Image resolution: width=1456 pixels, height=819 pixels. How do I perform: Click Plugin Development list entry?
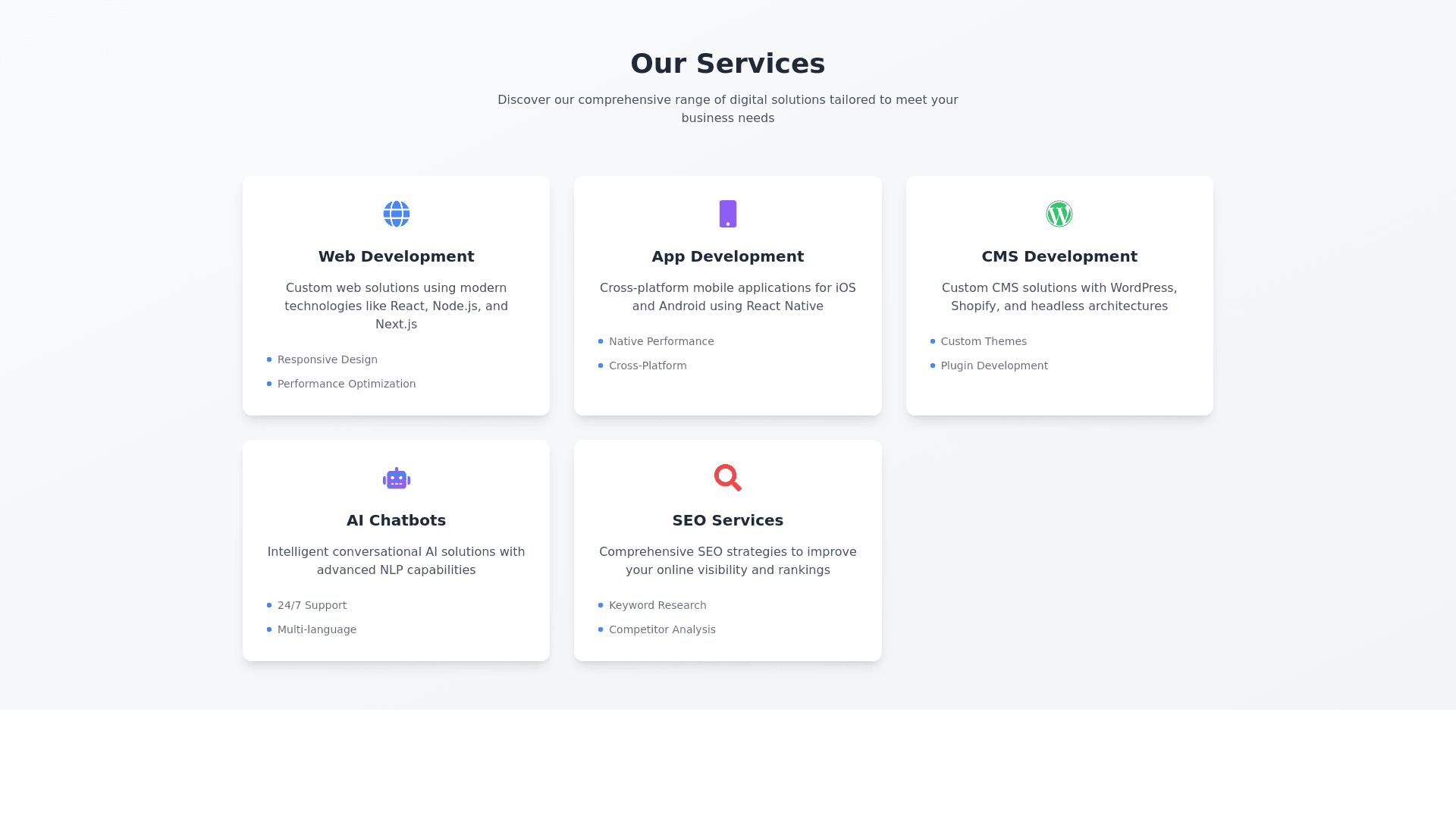(x=993, y=366)
